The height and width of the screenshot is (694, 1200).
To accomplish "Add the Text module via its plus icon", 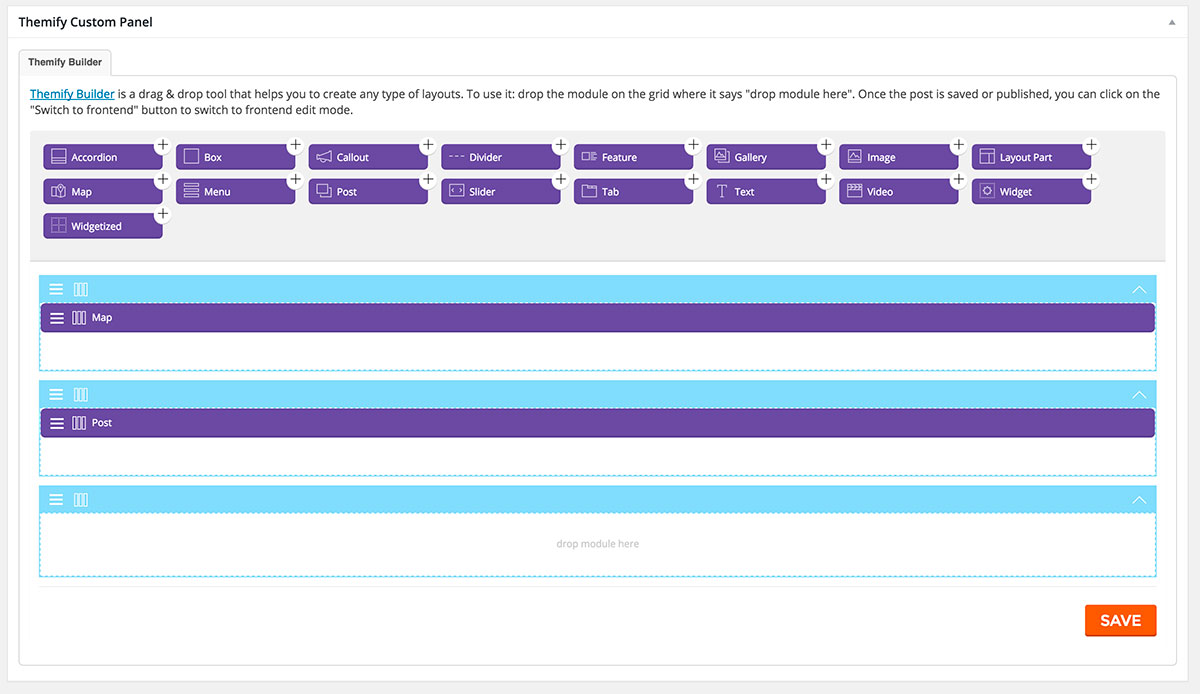I will tap(826, 179).
